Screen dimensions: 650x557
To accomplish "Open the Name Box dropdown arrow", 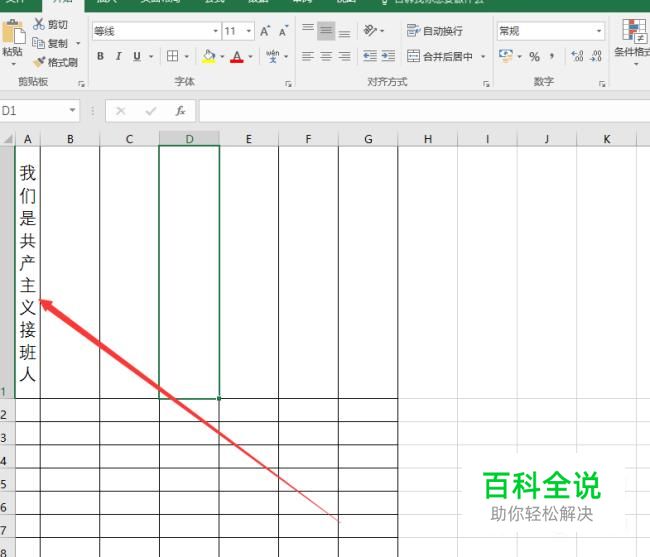I will [x=73, y=110].
